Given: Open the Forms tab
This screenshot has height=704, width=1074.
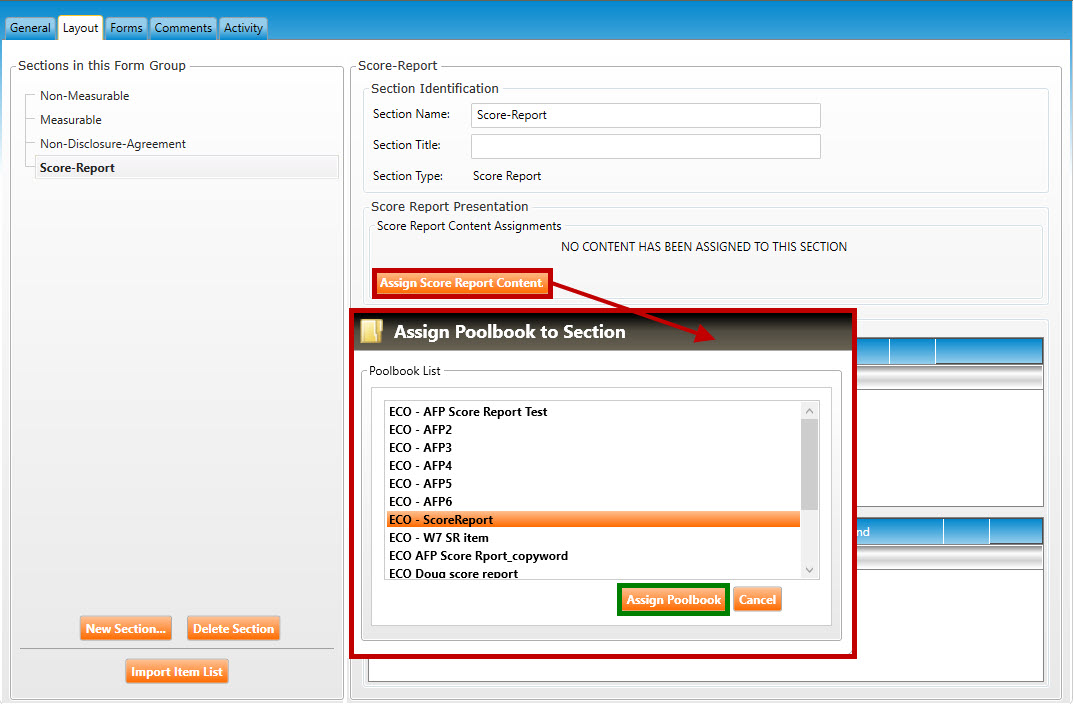Looking at the screenshot, I should click(126, 28).
